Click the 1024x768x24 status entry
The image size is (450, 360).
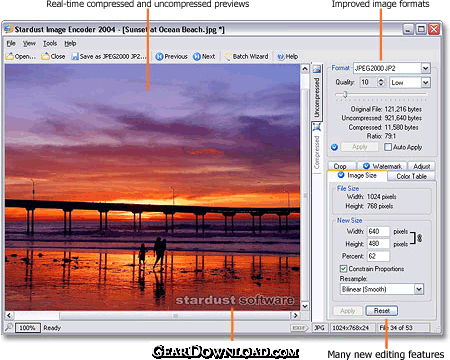pyautogui.click(x=352, y=328)
